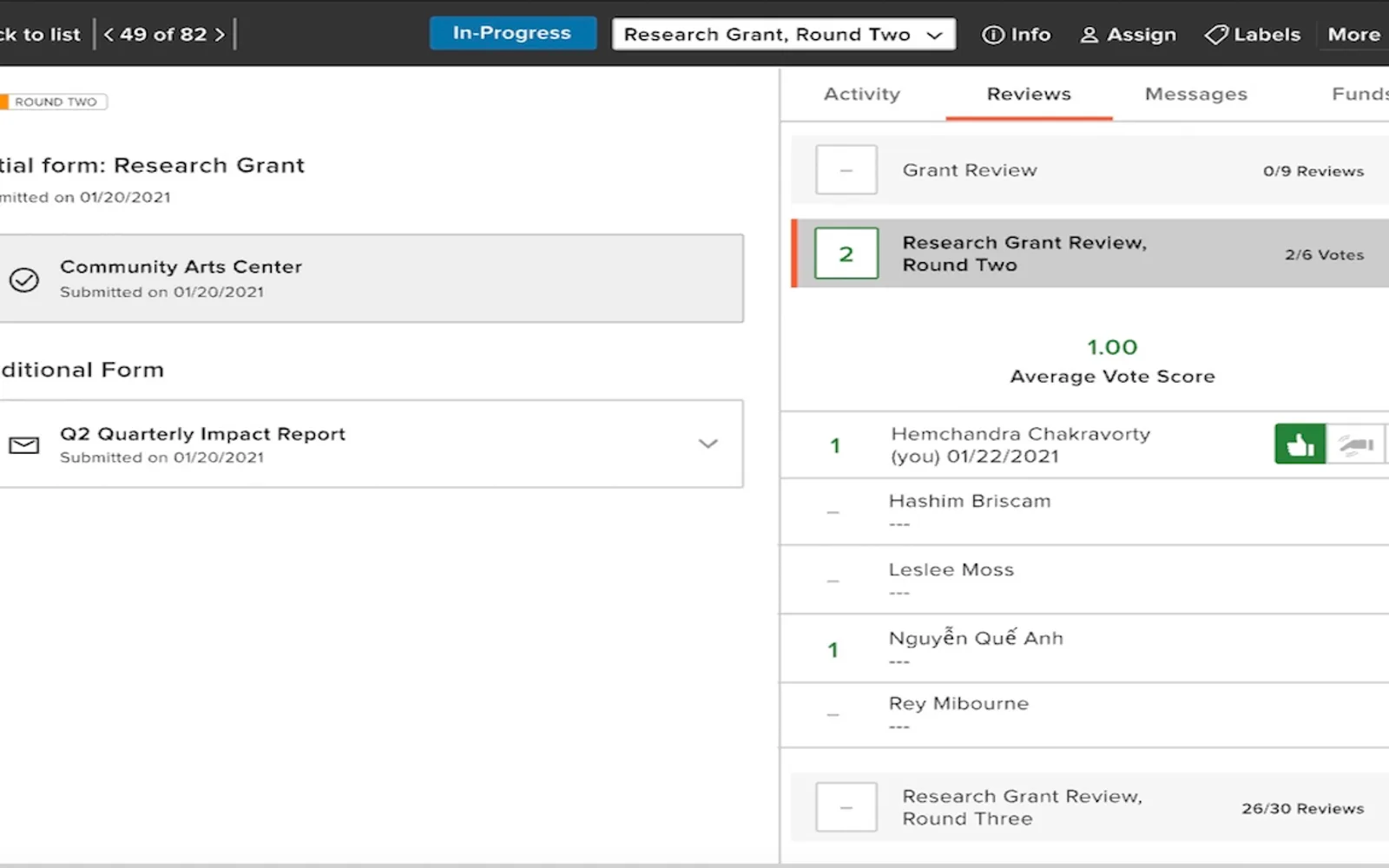Click the Round Two score box showing 2
Image resolution: width=1389 pixels, height=868 pixels.
846,253
